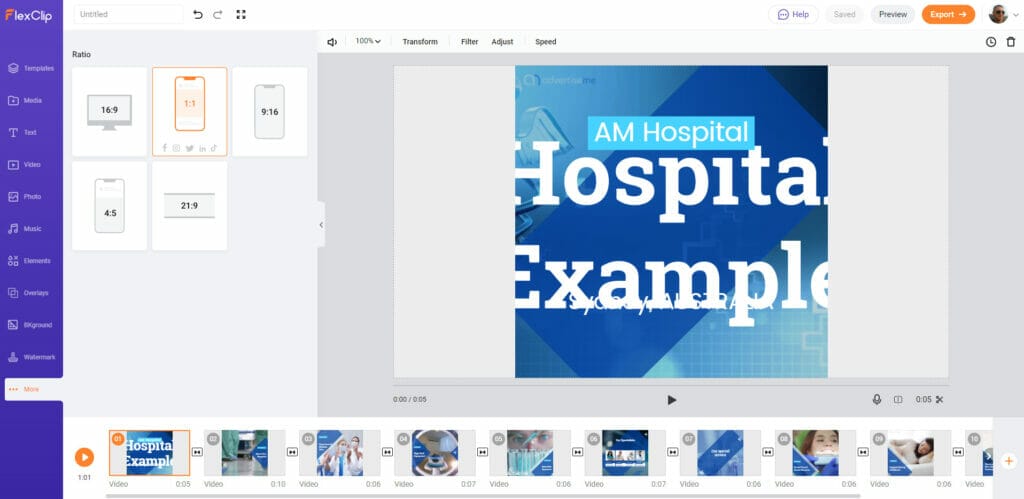The width and height of the screenshot is (1024, 499).
Task: Click the Preview button
Action: point(893,14)
